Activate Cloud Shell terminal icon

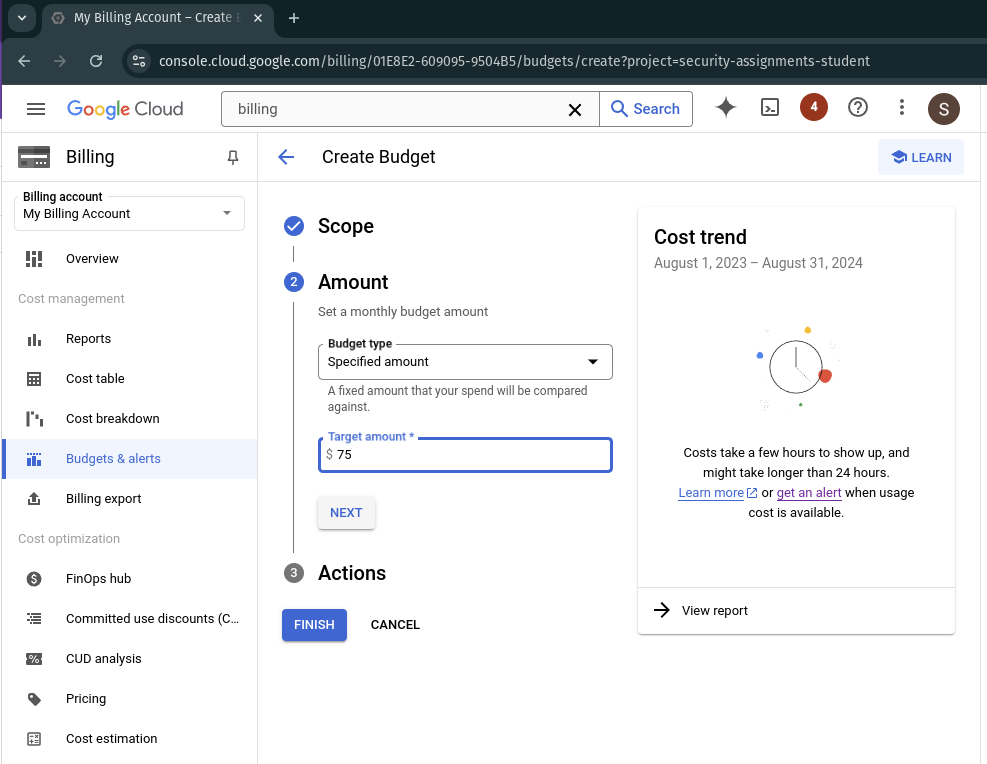[770, 108]
